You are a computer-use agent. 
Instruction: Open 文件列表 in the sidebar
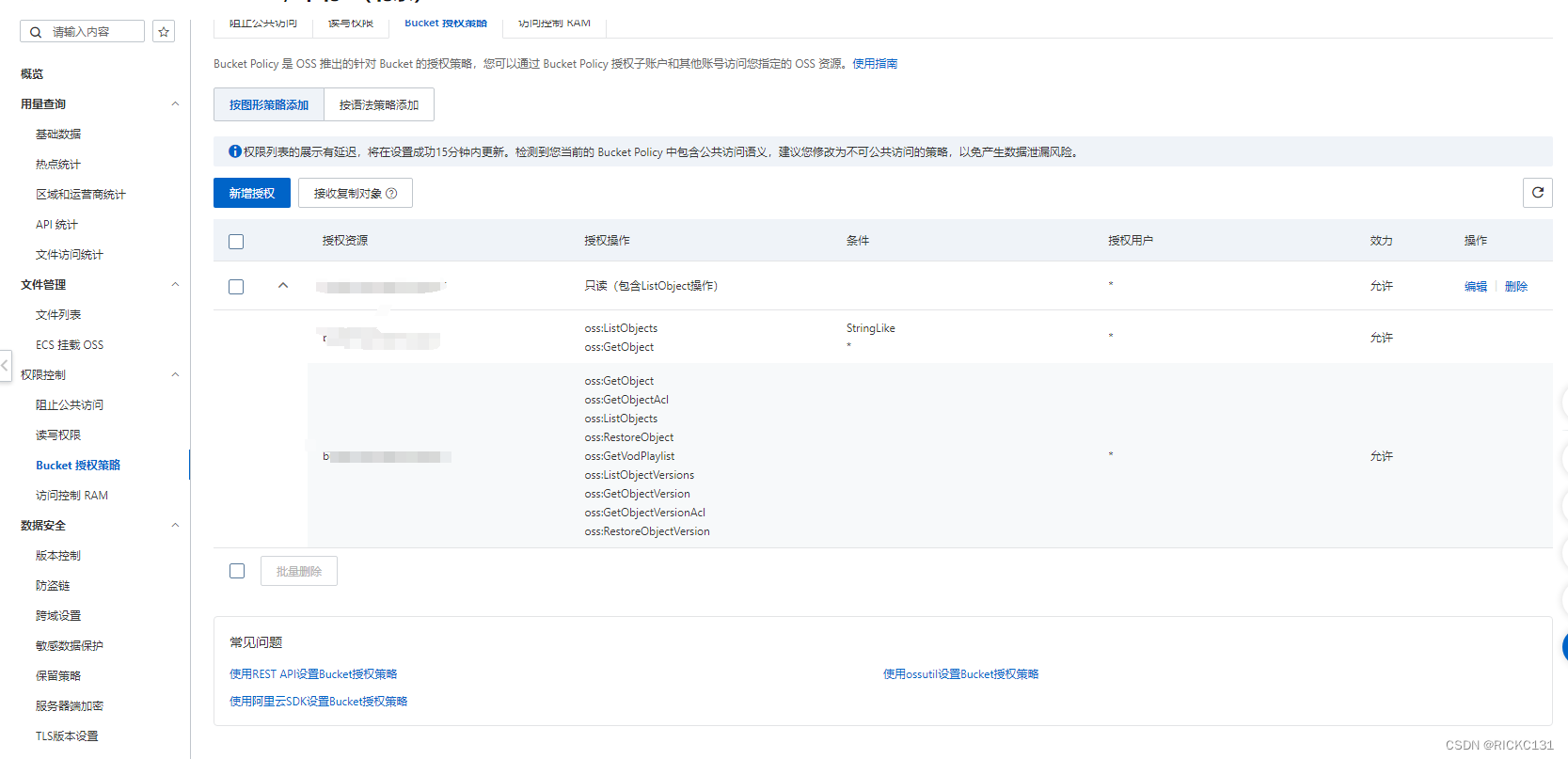click(58, 314)
